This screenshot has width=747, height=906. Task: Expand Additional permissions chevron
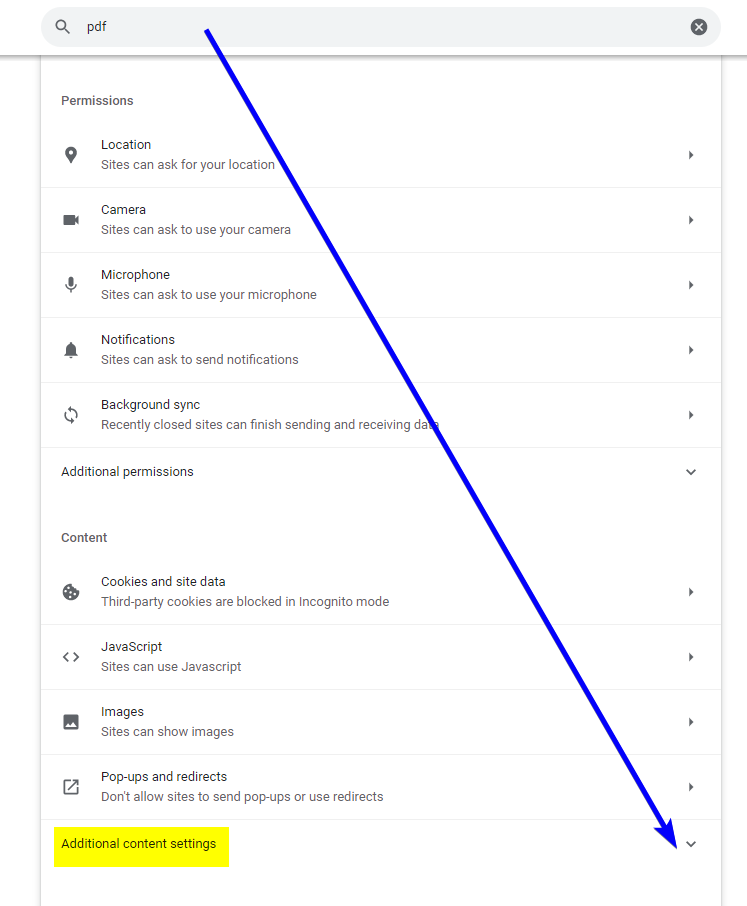(x=690, y=472)
